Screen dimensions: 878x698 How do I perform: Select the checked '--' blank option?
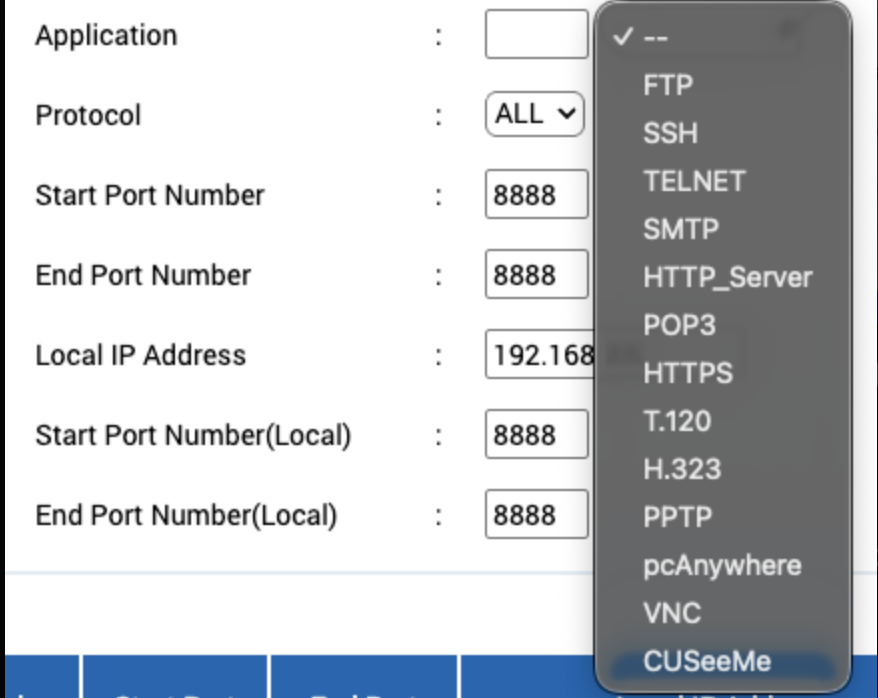(x=656, y=37)
